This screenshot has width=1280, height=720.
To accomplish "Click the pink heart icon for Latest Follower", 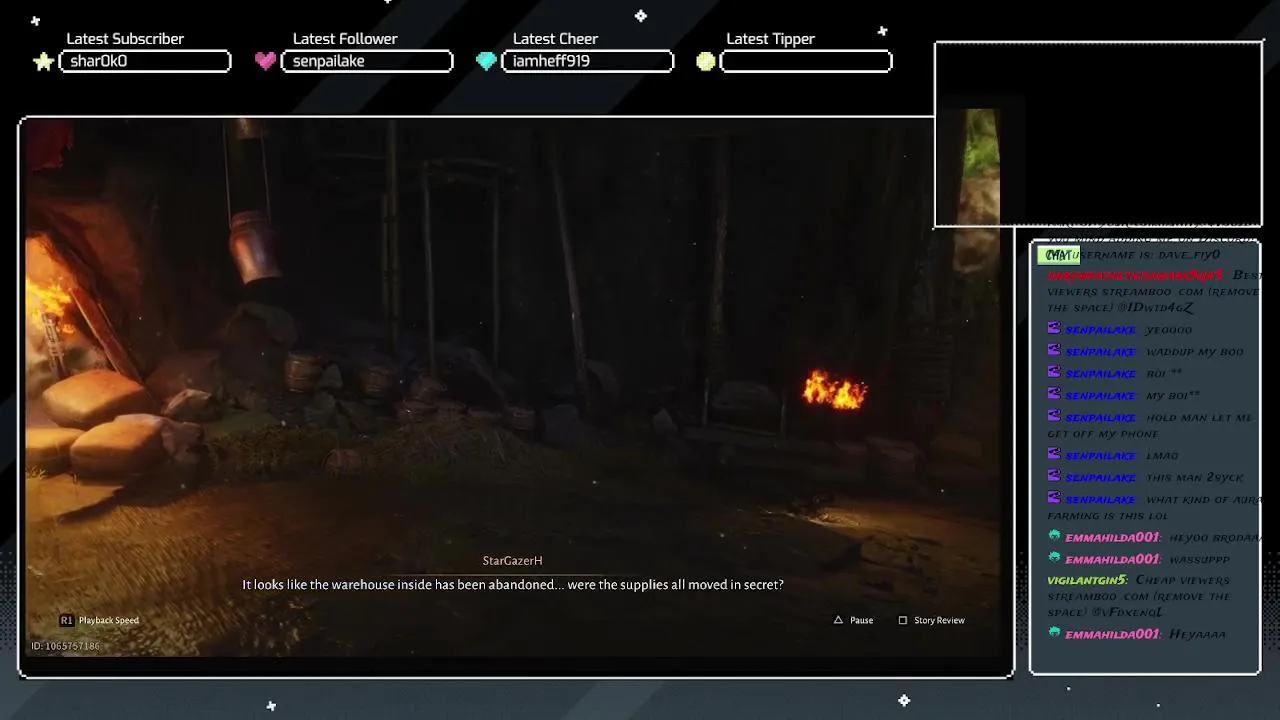I will [x=265, y=61].
